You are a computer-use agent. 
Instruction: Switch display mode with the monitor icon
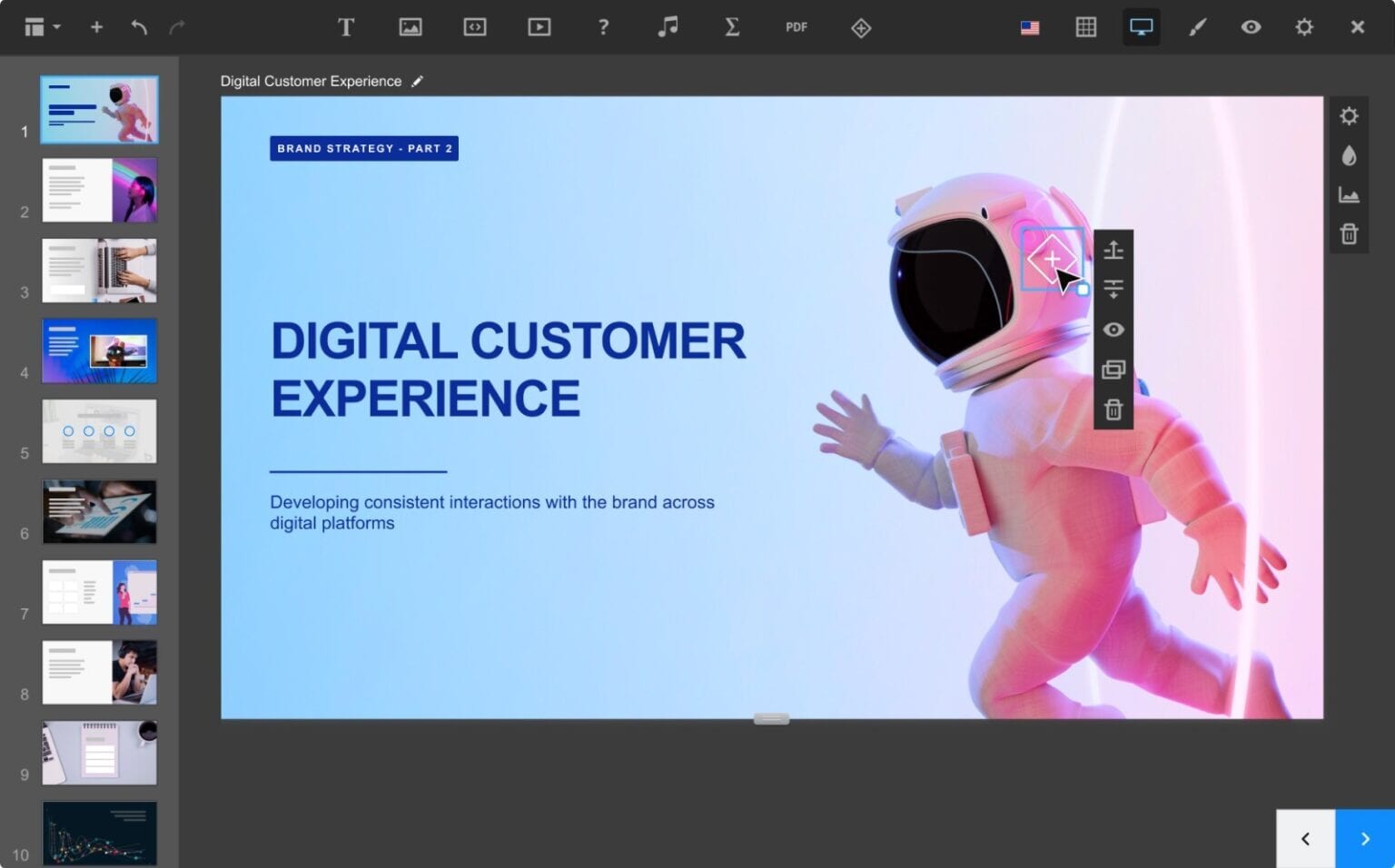(1141, 27)
